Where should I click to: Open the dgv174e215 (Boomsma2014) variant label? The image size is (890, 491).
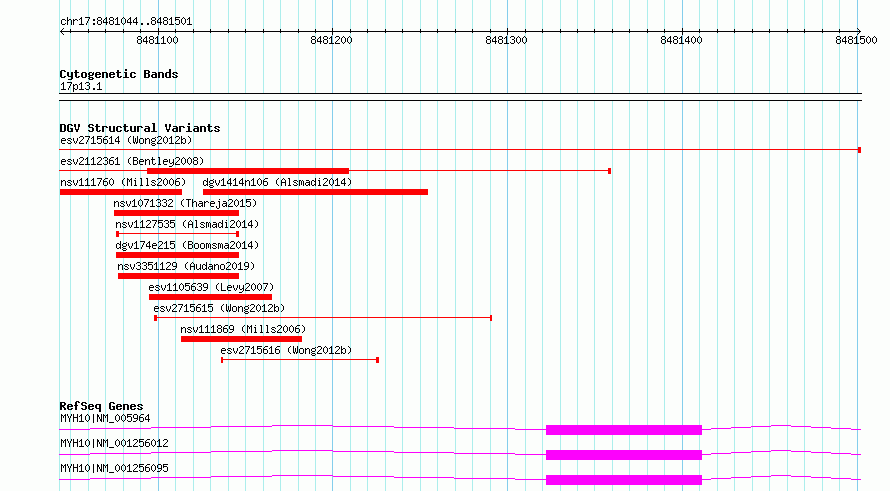187,245
